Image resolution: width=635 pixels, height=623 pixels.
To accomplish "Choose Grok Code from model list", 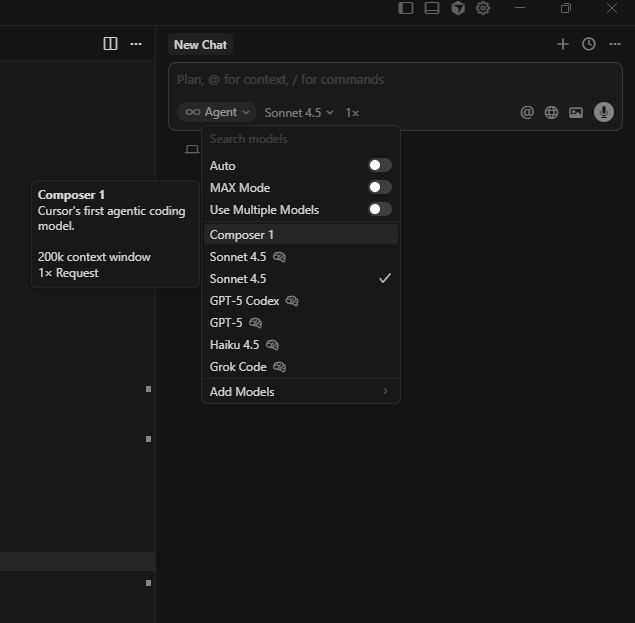I will pos(301,367).
